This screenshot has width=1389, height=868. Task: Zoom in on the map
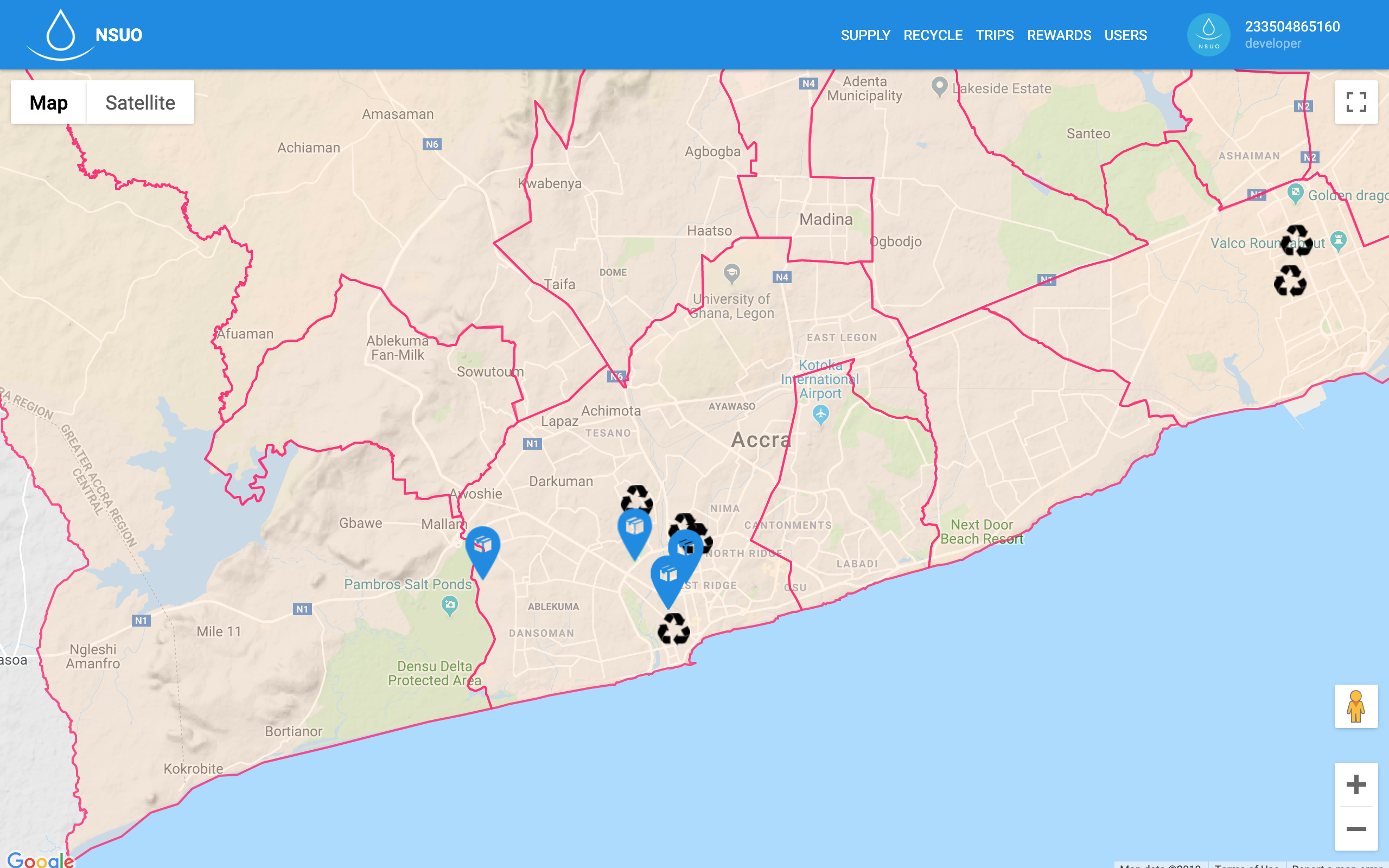click(x=1356, y=784)
